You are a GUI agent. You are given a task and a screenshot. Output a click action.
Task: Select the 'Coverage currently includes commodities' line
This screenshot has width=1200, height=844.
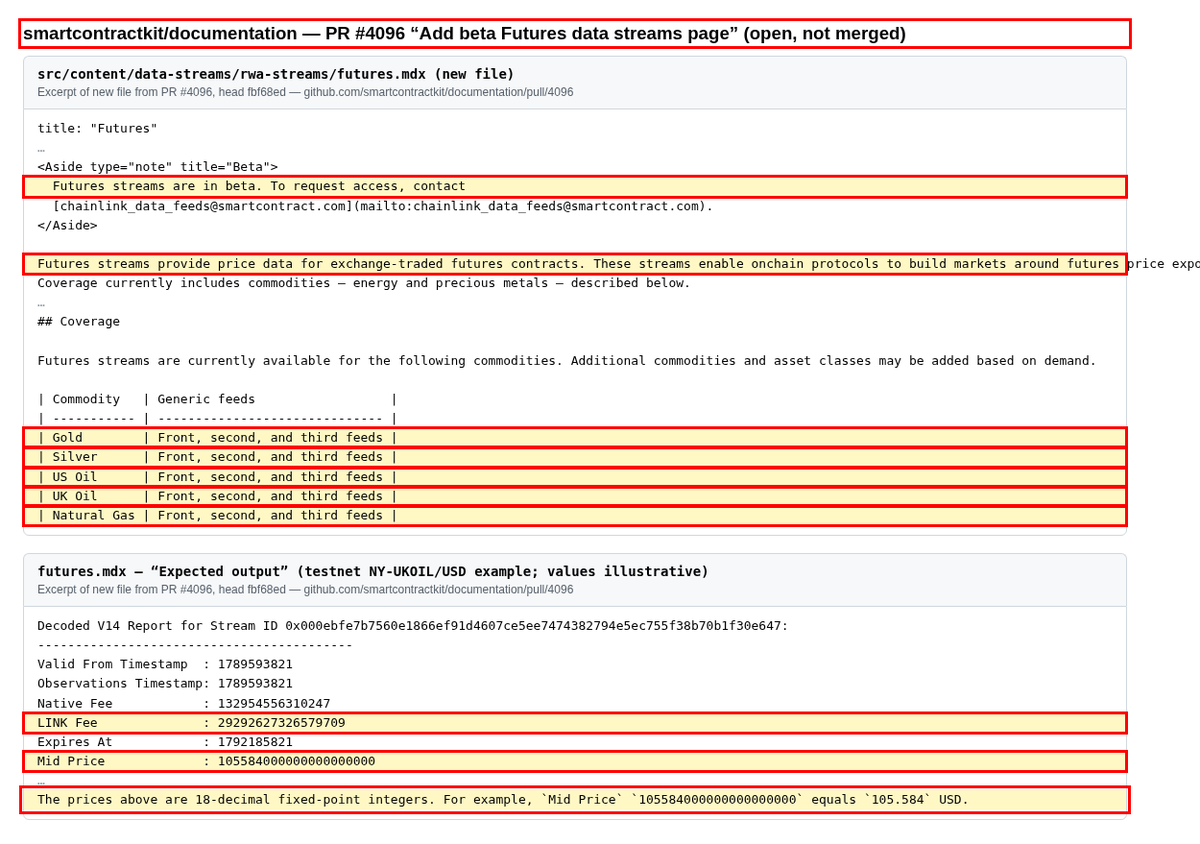(364, 283)
